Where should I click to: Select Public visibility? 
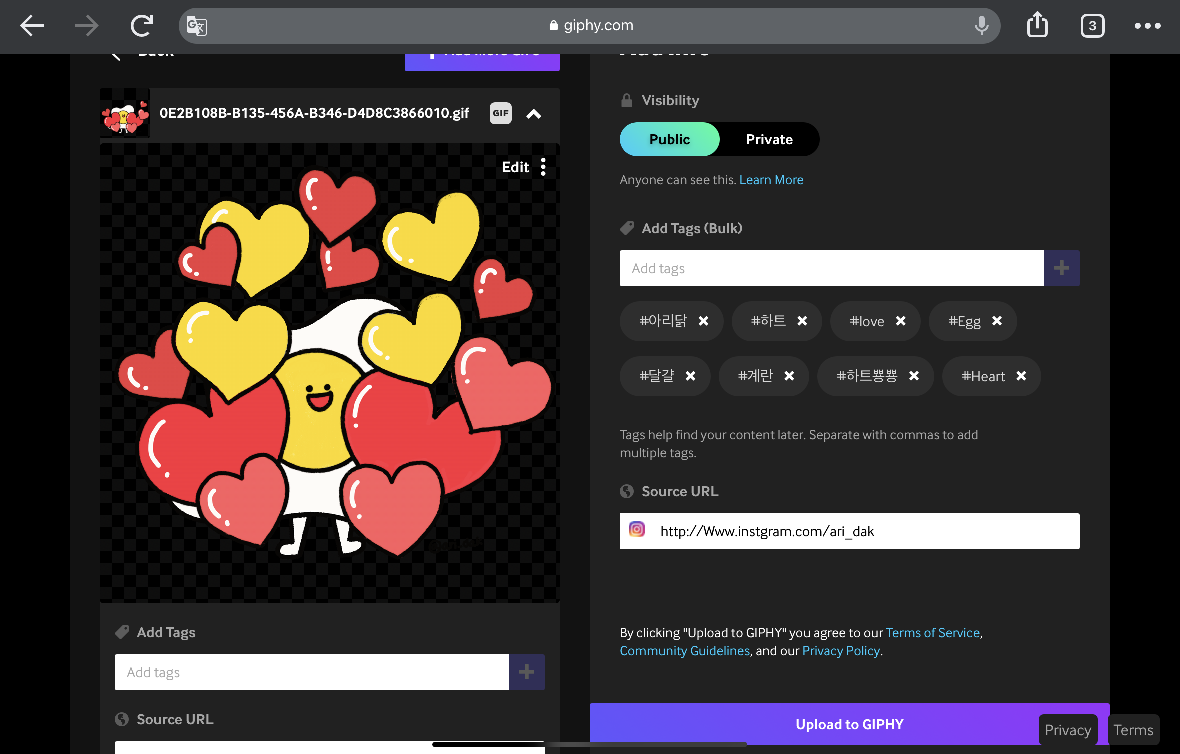click(669, 139)
